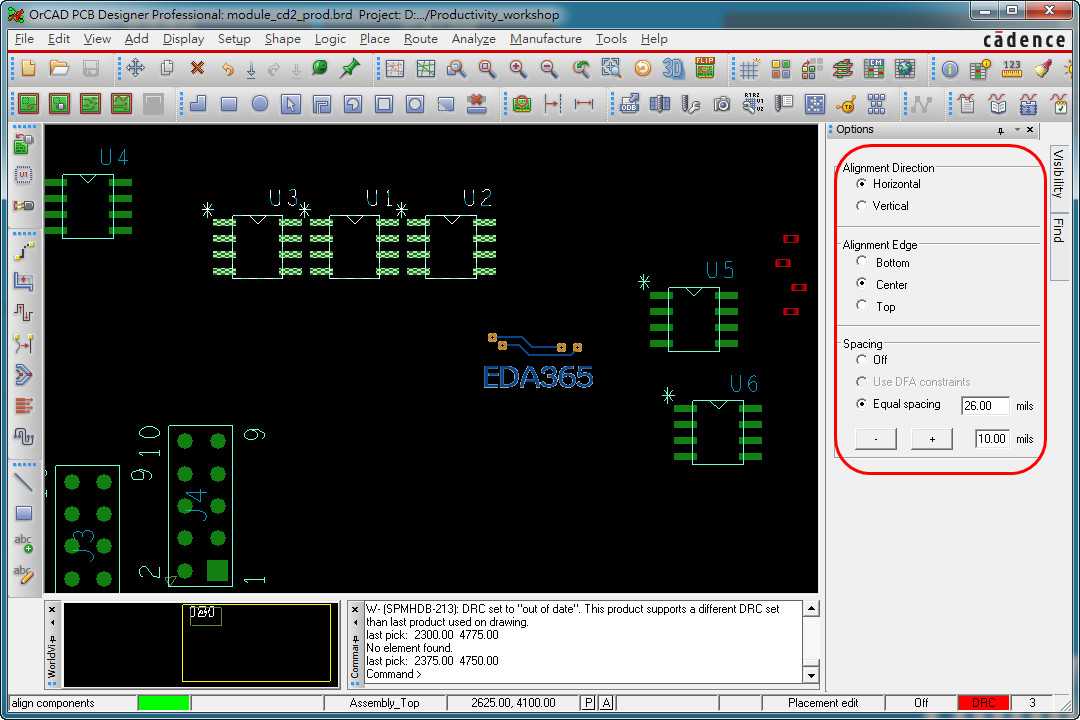This screenshot has height=720, width=1080.
Task: Open the Options panel dropdown arrow
Action: (1017, 130)
